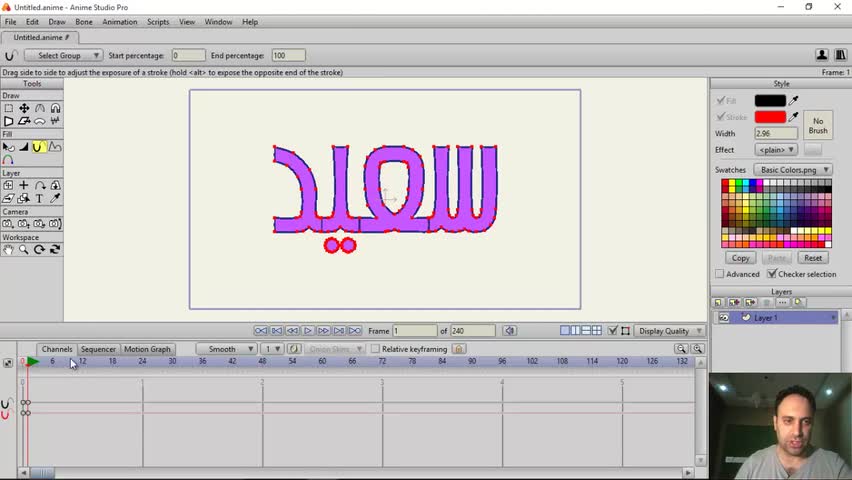Open the Animation menu
Image resolution: width=852 pixels, height=480 pixels.
(x=120, y=22)
